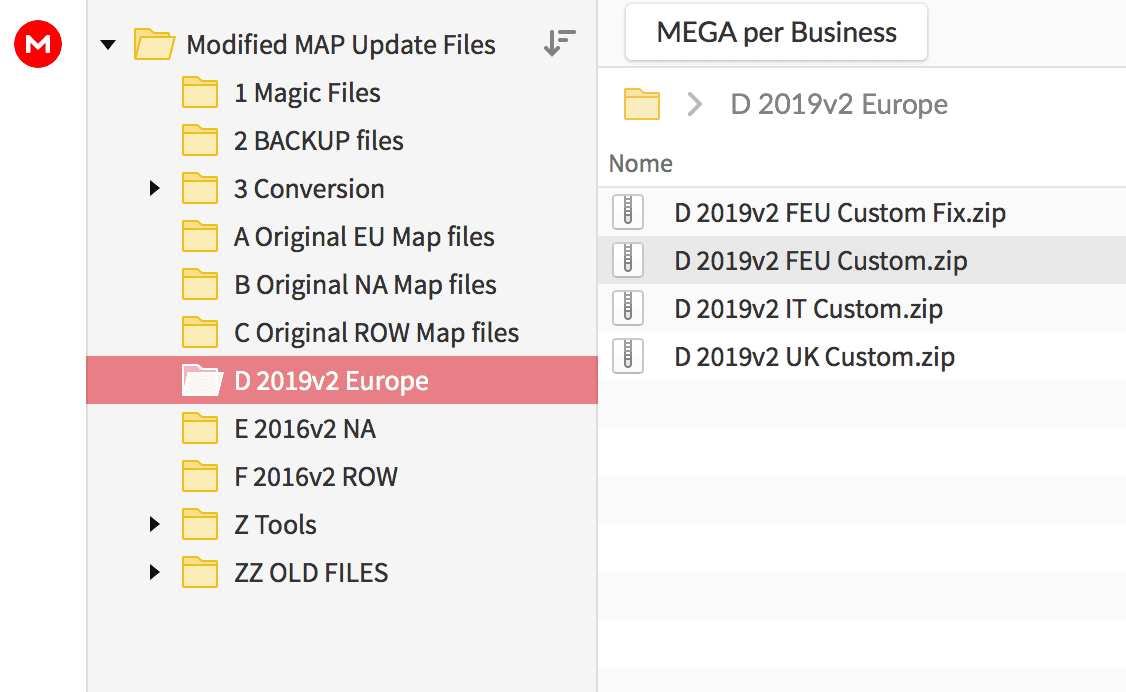The image size is (1126, 692).
Task: Expand the ZZ OLD FILES folder
Action: pos(154,572)
